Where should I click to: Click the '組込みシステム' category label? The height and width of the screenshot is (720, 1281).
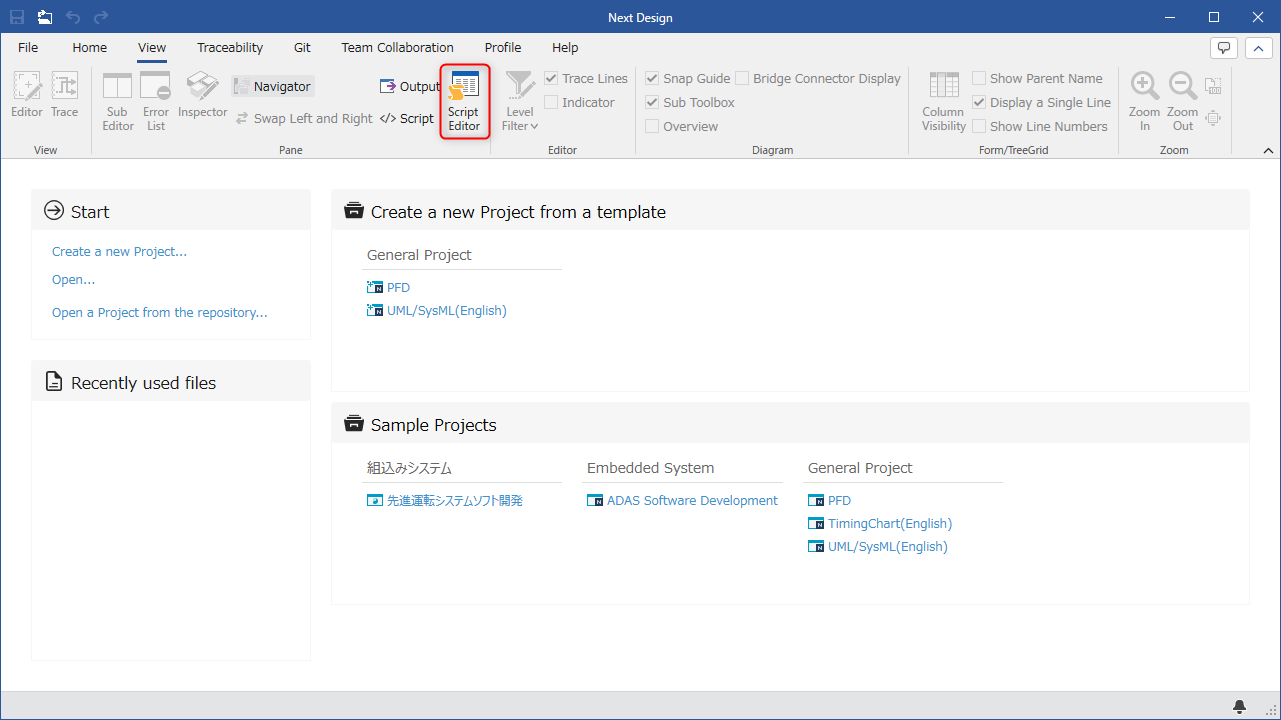click(x=409, y=468)
